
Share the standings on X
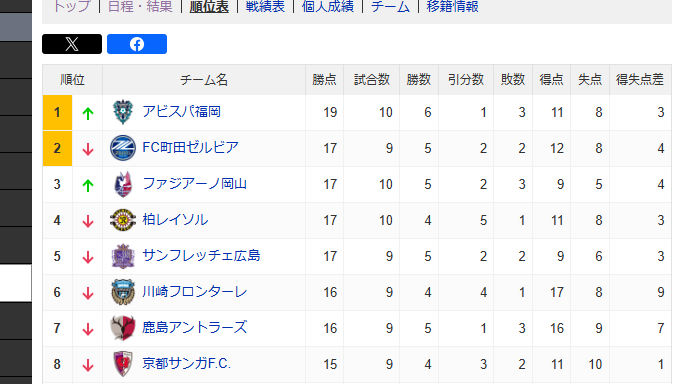72,44
